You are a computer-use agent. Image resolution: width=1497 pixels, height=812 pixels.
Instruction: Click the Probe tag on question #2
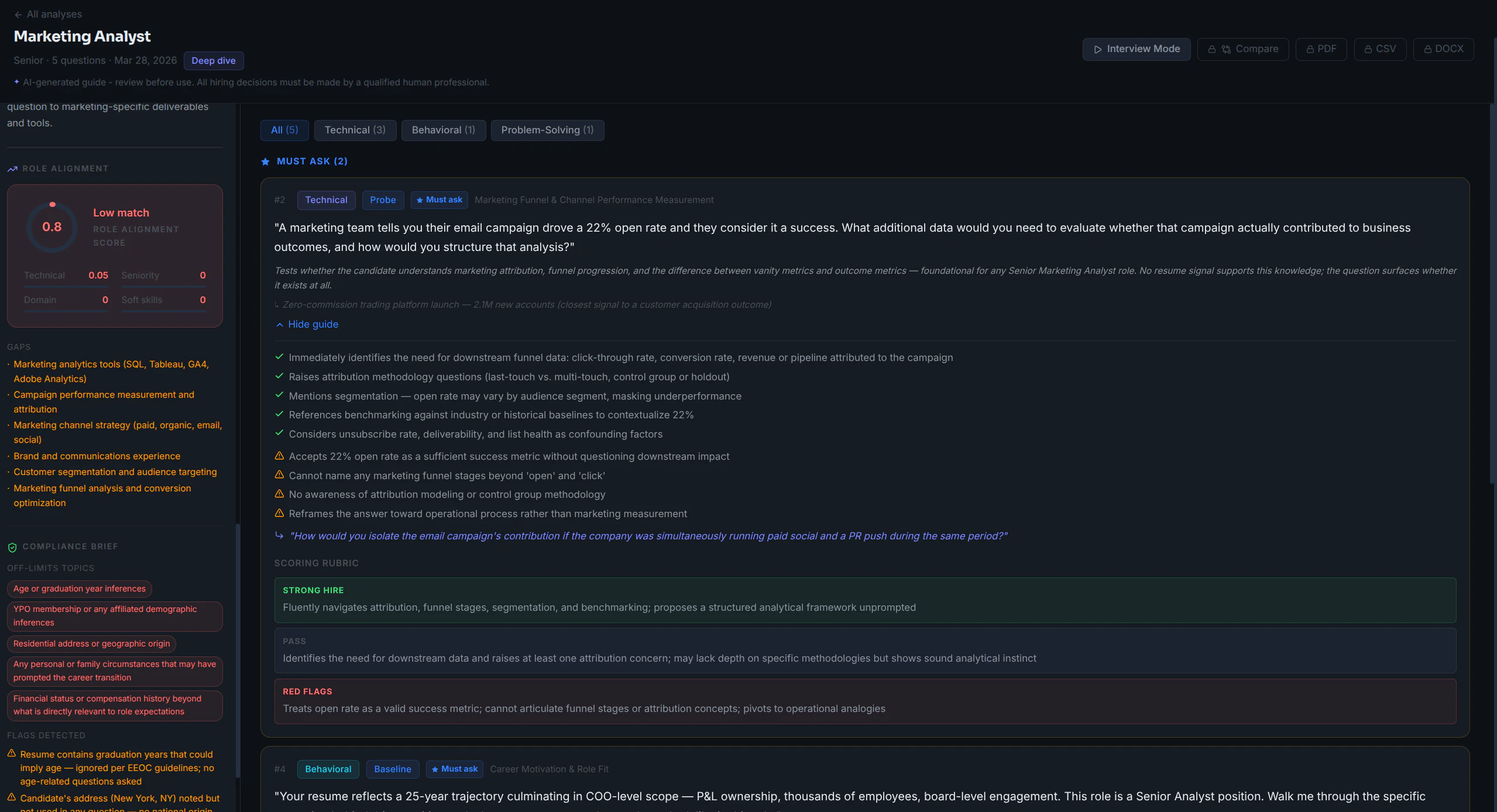pos(383,200)
